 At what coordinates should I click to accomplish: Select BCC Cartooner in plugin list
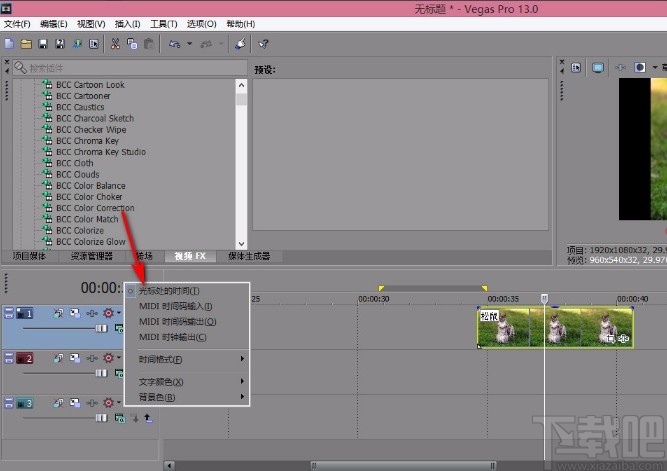(83, 96)
